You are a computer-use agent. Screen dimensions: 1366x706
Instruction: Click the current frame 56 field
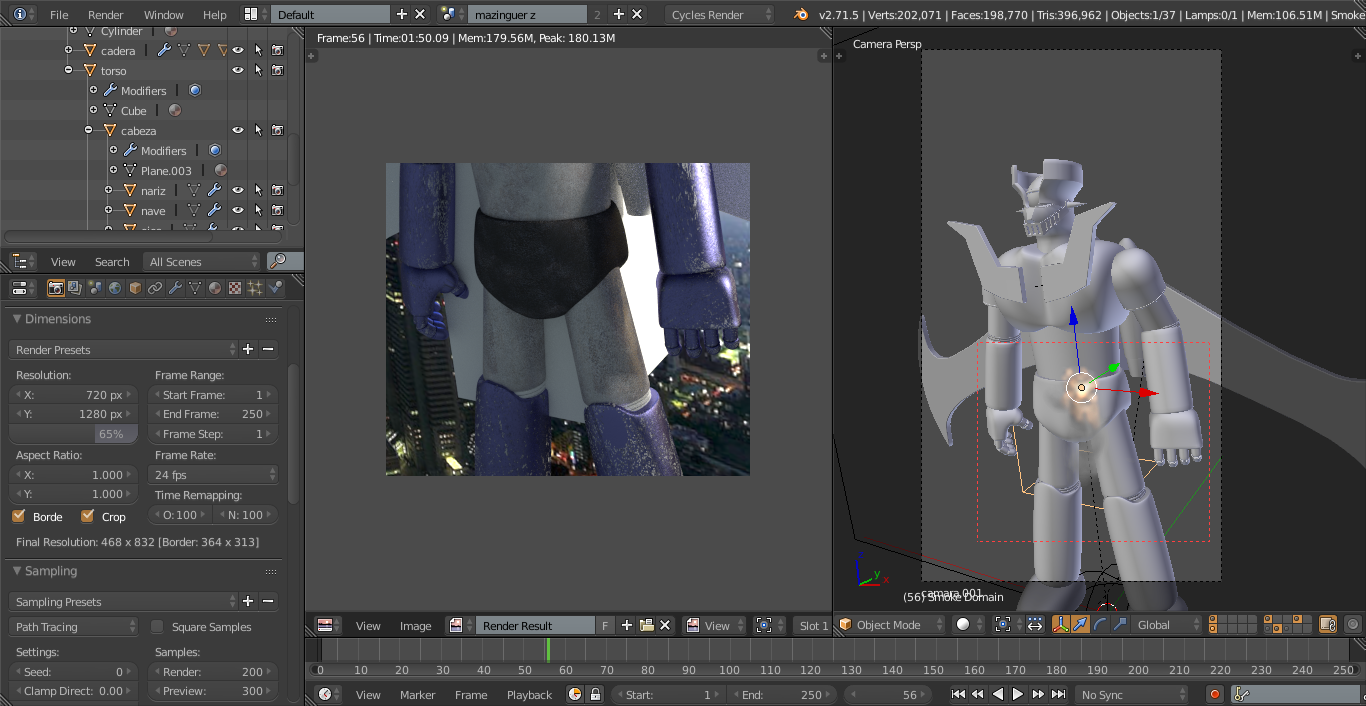pyautogui.click(x=890, y=694)
